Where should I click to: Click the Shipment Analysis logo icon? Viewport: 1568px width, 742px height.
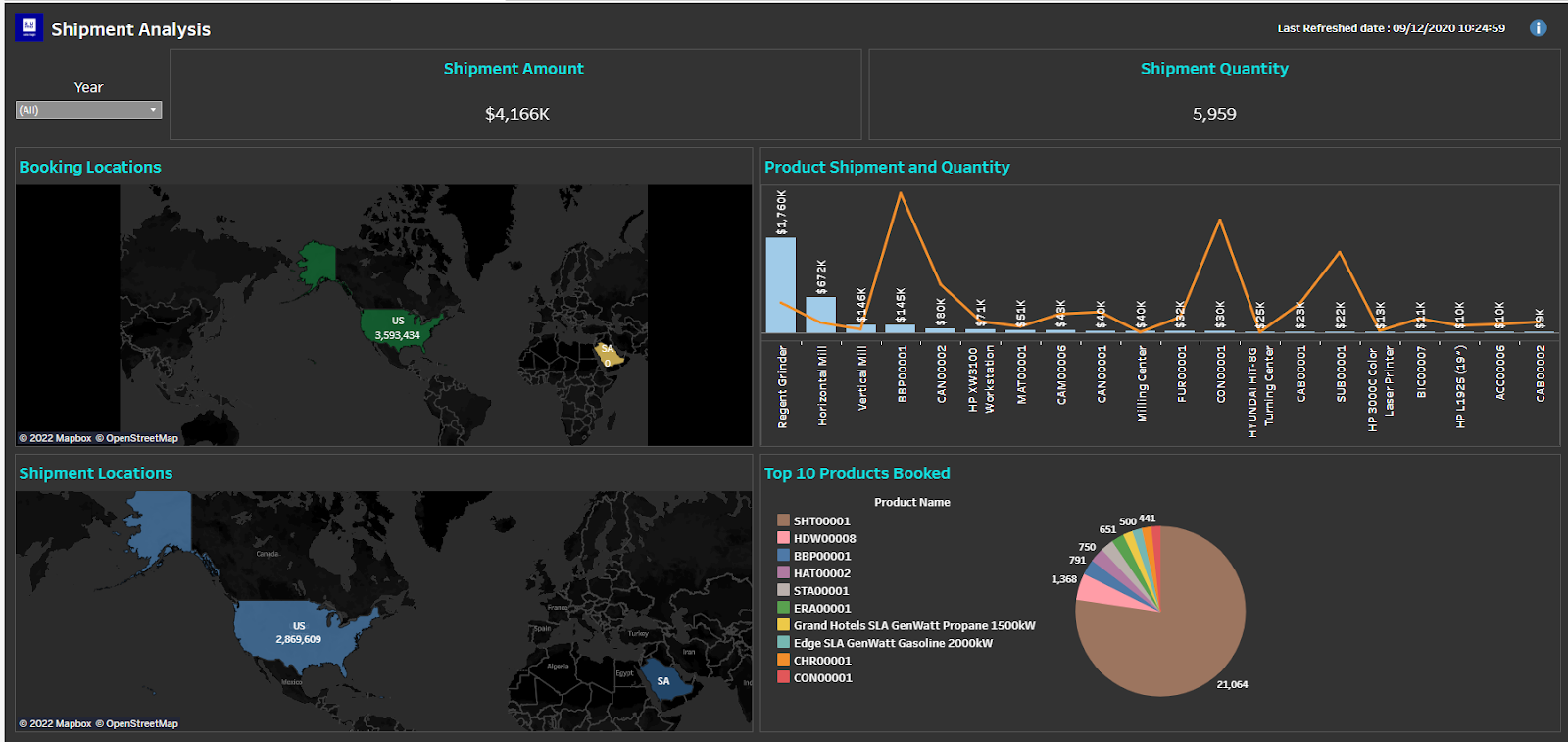[28, 27]
